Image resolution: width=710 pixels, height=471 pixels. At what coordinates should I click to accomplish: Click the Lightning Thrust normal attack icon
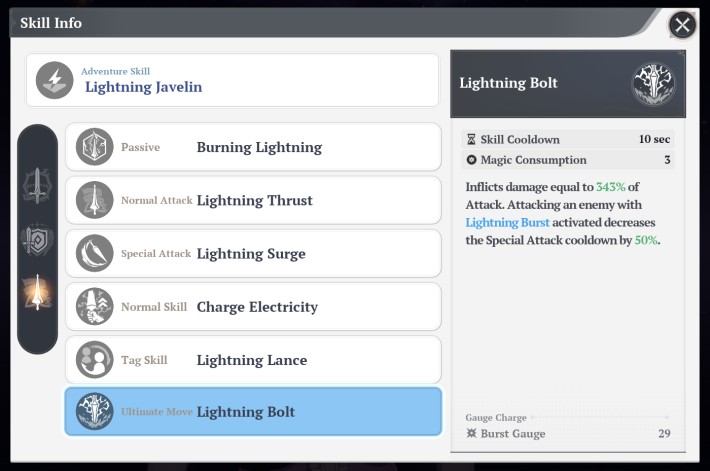(94, 200)
